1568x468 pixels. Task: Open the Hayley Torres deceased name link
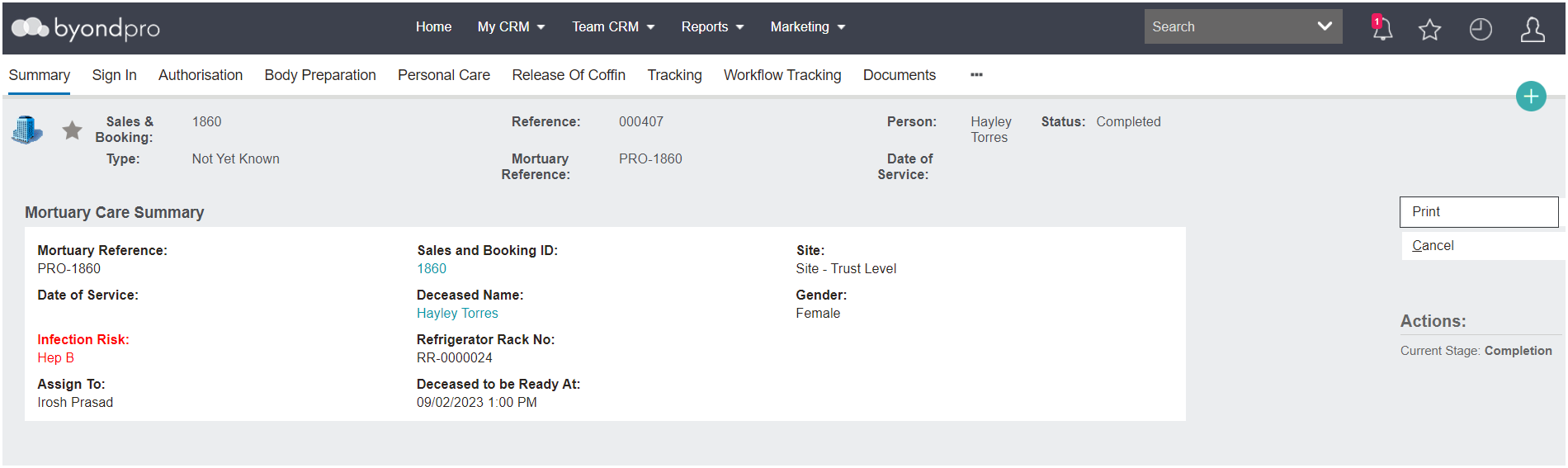pos(457,314)
